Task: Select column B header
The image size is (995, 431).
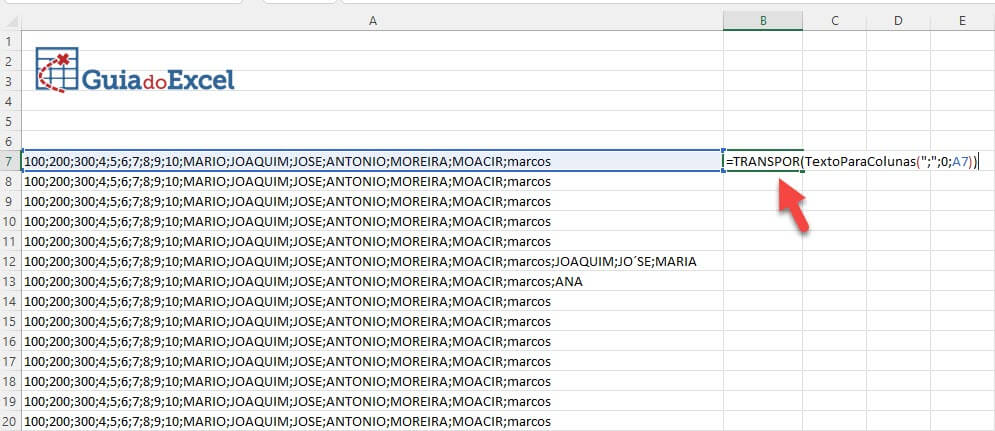Action: [763, 21]
